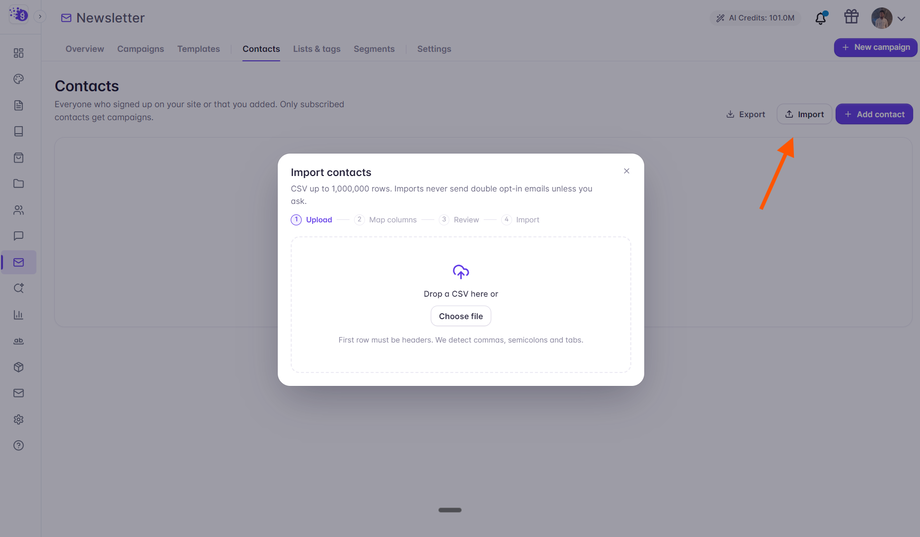This screenshot has height=537, width=920.
Task: Switch to the Segments tab
Action: 374,49
